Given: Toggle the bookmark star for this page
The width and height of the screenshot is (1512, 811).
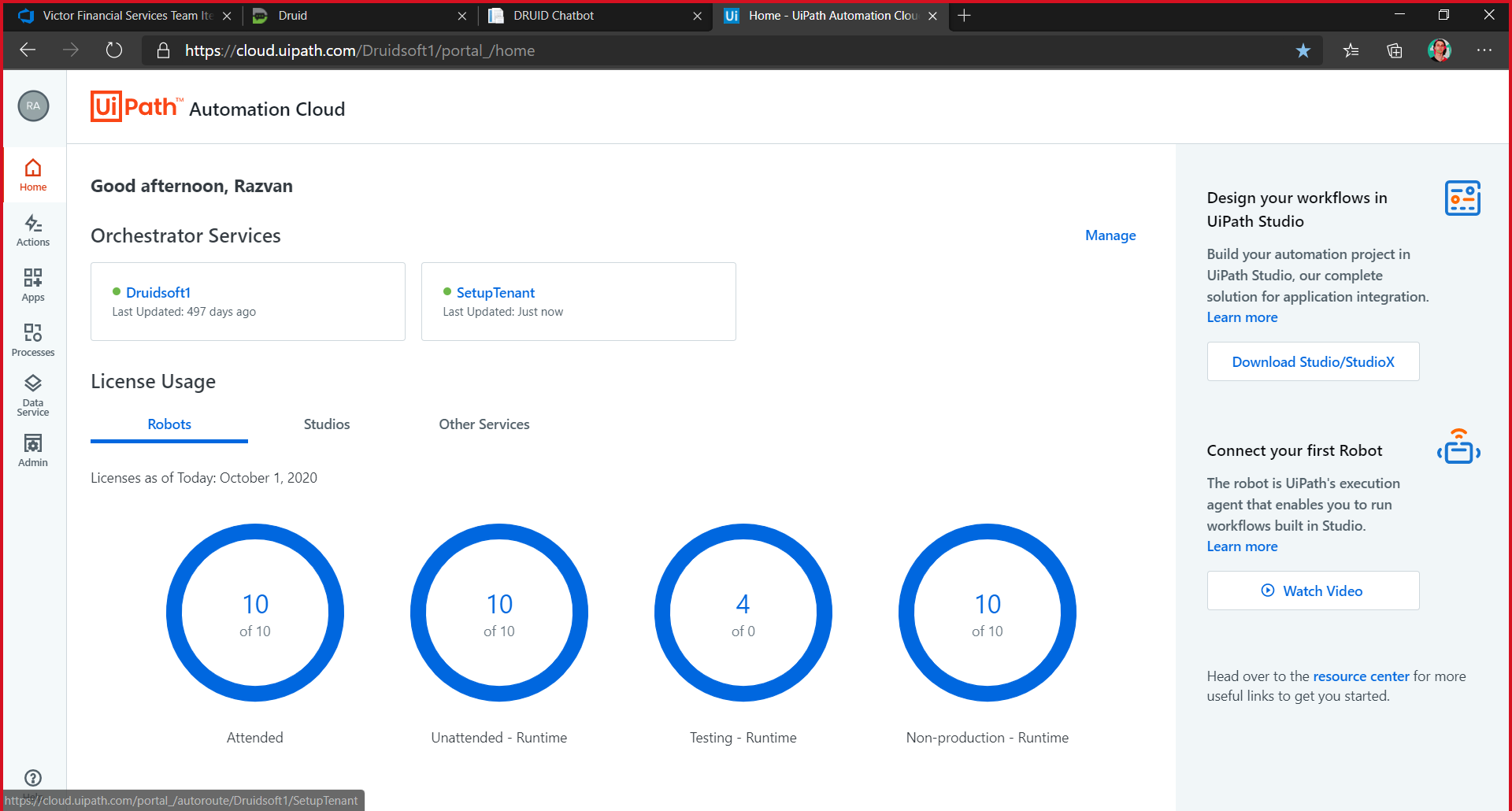Looking at the screenshot, I should [x=1303, y=50].
